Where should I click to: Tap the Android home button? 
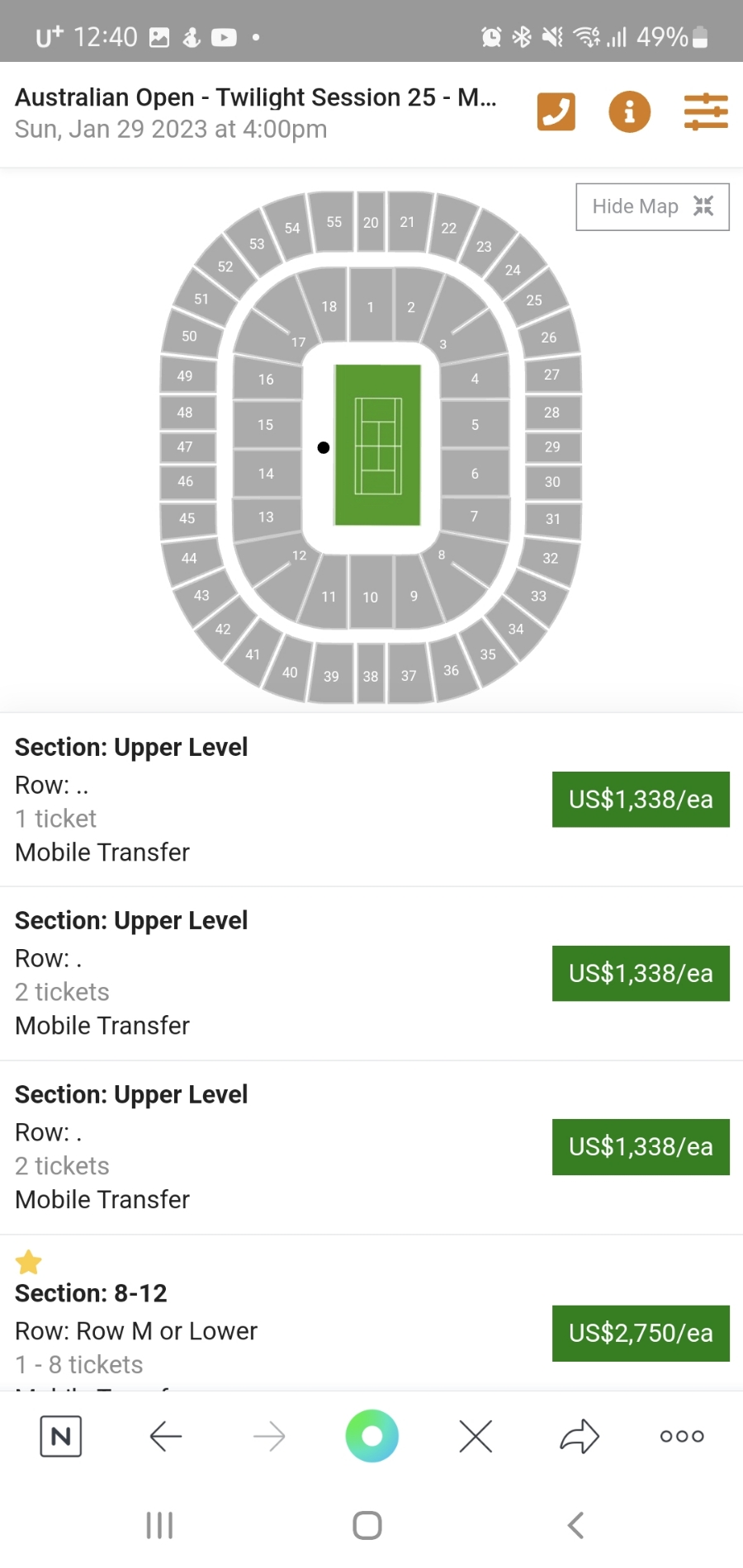pos(367,1525)
